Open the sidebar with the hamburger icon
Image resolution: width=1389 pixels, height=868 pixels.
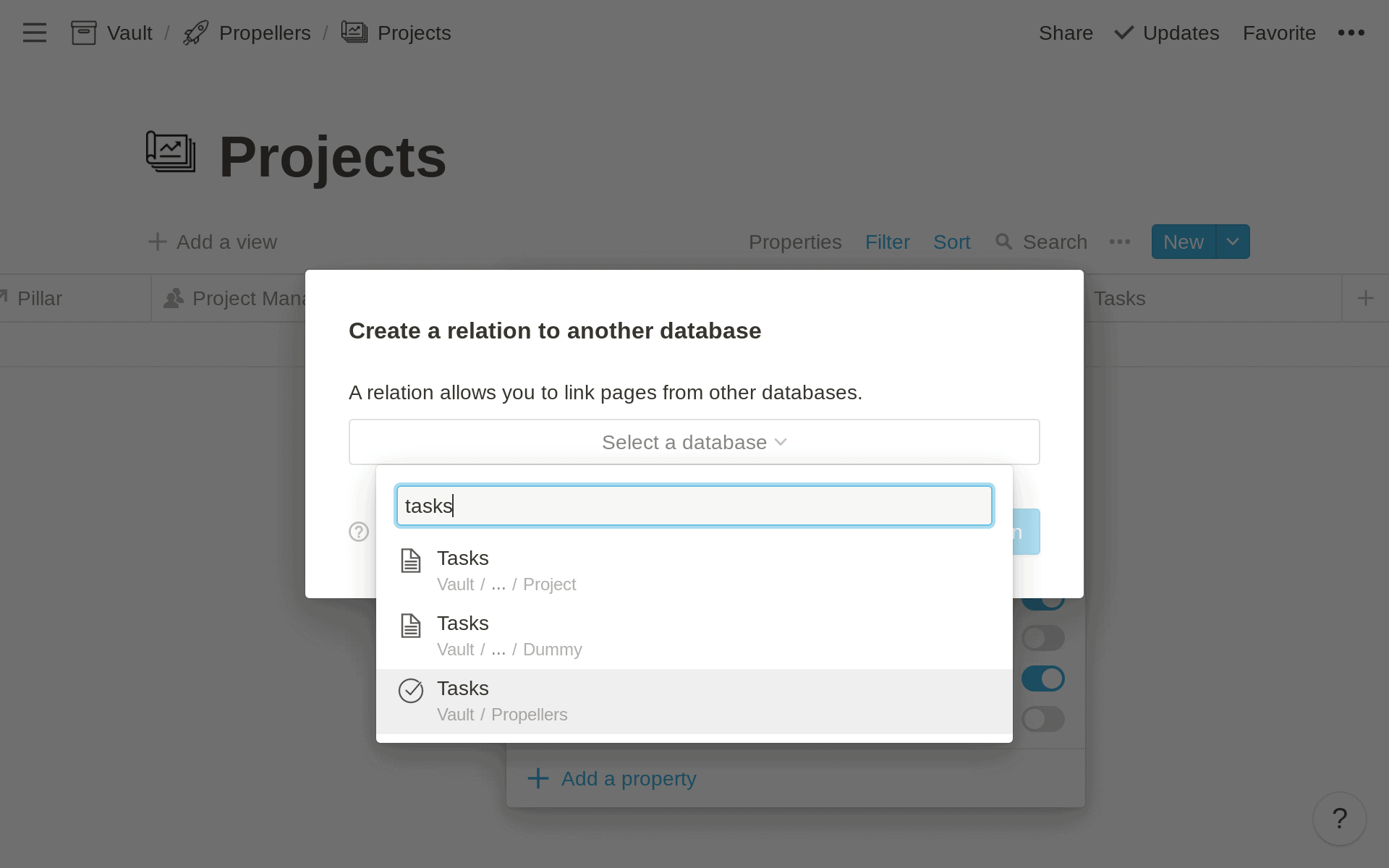pos(34,32)
